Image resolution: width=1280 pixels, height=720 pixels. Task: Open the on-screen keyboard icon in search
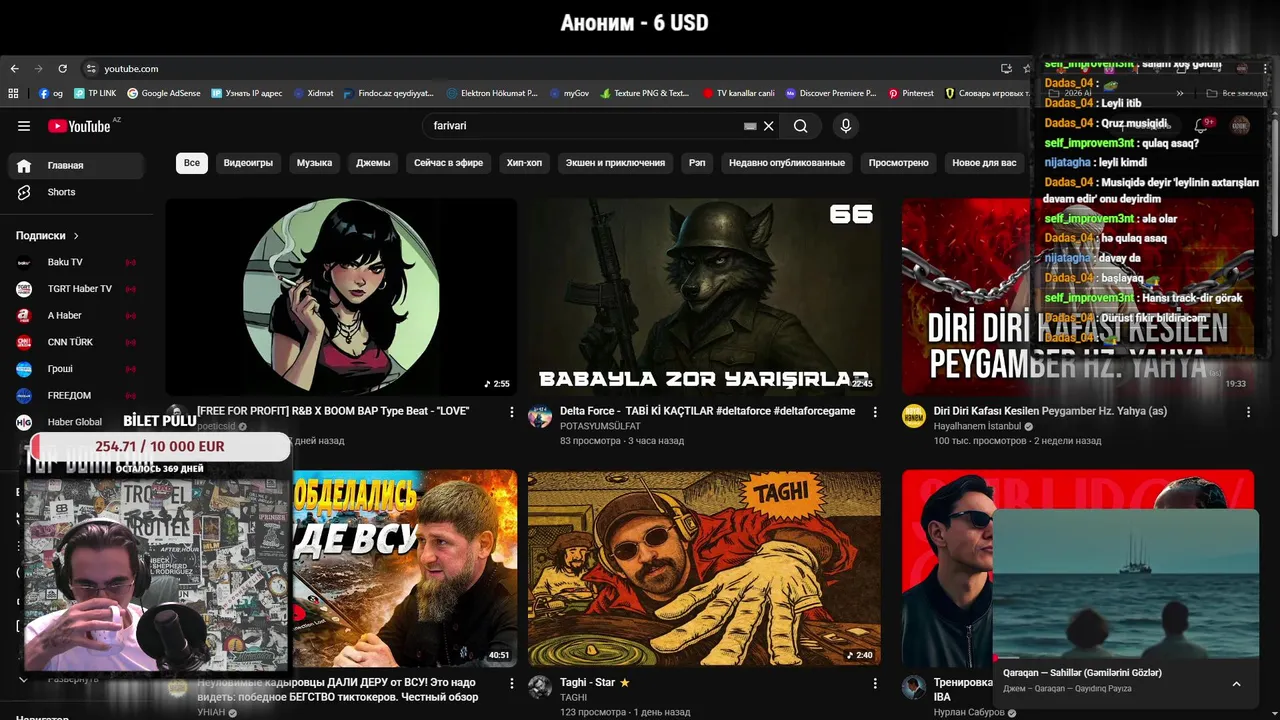[750, 126]
